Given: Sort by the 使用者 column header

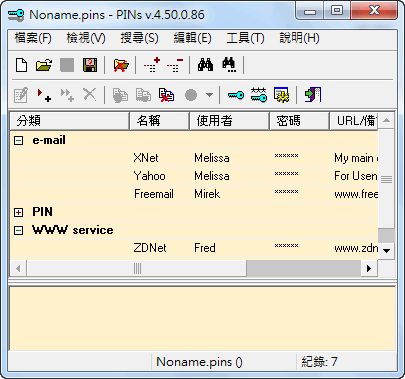Looking at the screenshot, I should tap(229, 121).
